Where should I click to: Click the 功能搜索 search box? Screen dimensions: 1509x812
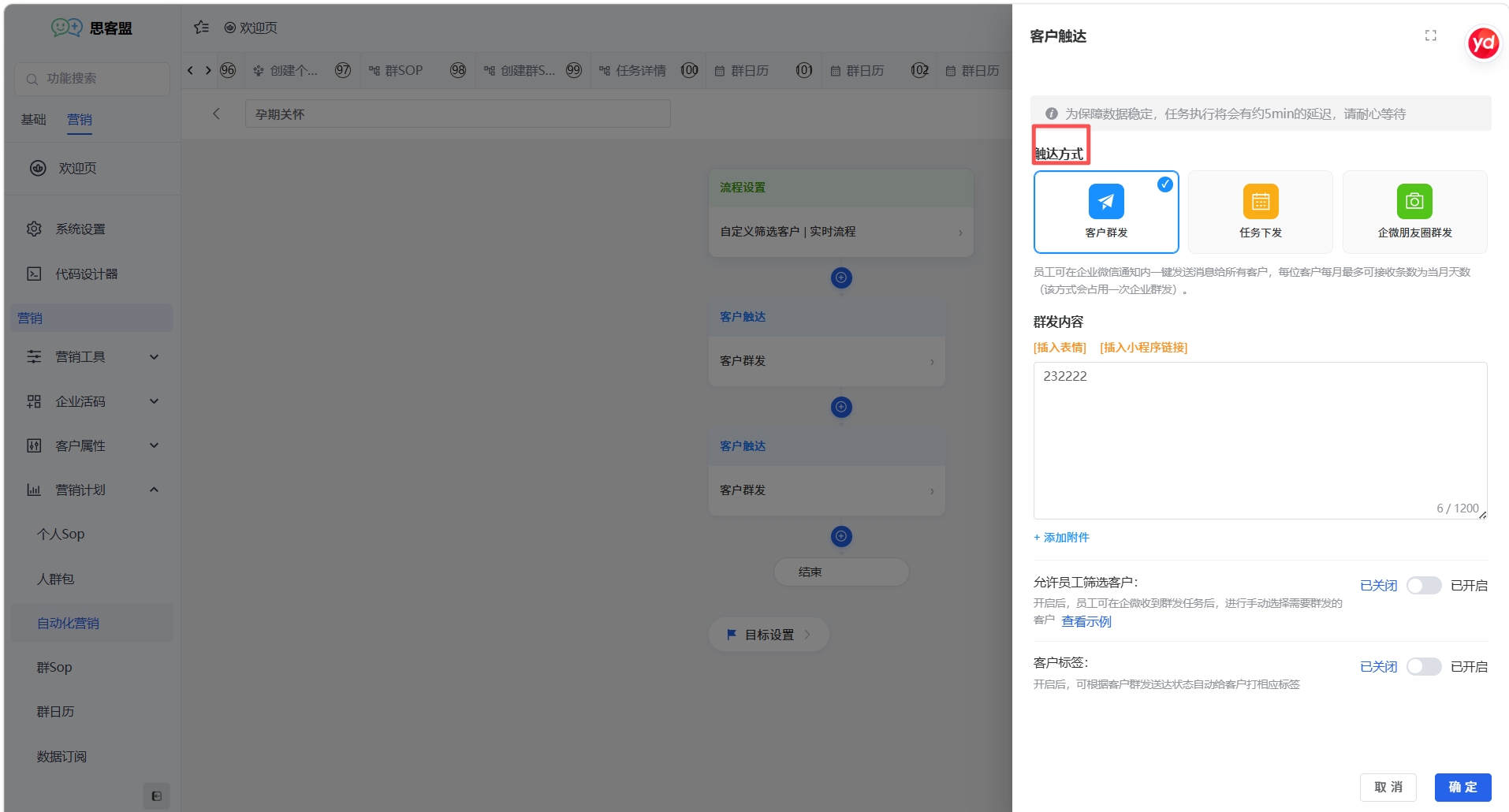tap(92, 79)
